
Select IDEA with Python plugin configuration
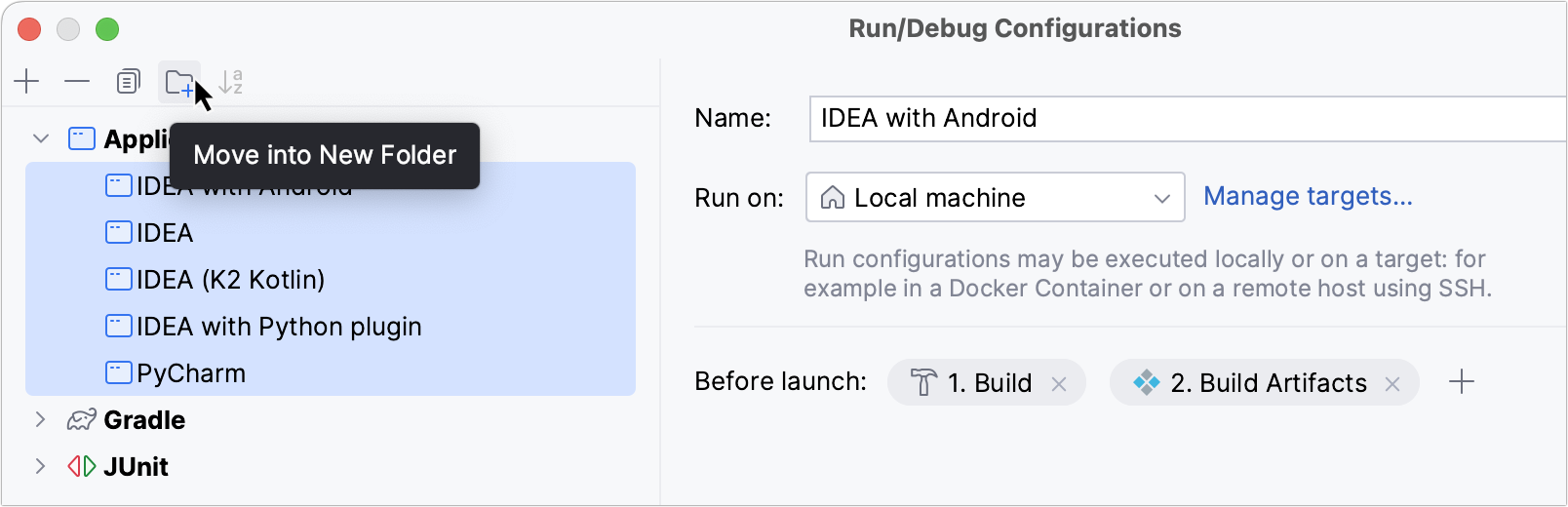point(331,327)
